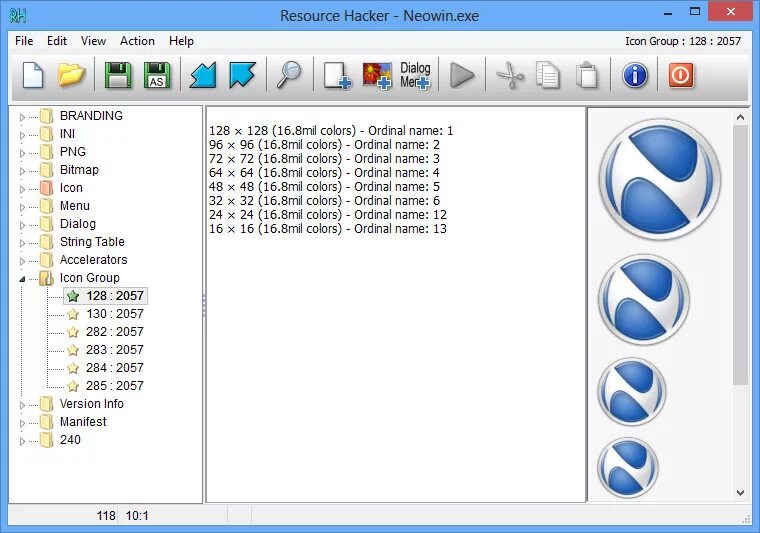Click the third 72x72 icon preview
Viewport: 760px width, 533px height.
(632, 391)
